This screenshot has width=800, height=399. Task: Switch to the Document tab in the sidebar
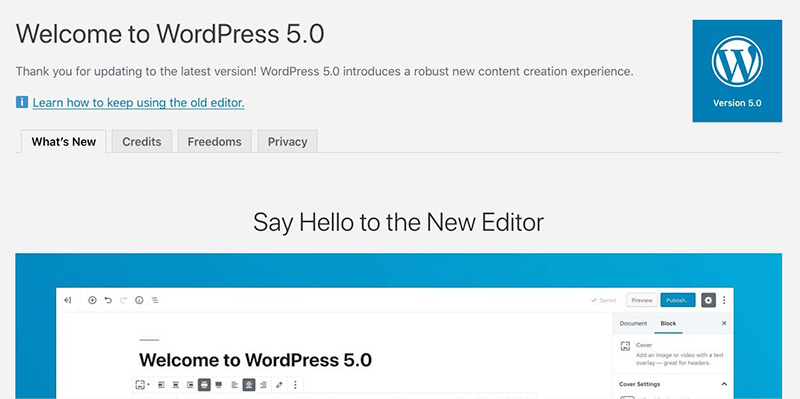coord(633,323)
